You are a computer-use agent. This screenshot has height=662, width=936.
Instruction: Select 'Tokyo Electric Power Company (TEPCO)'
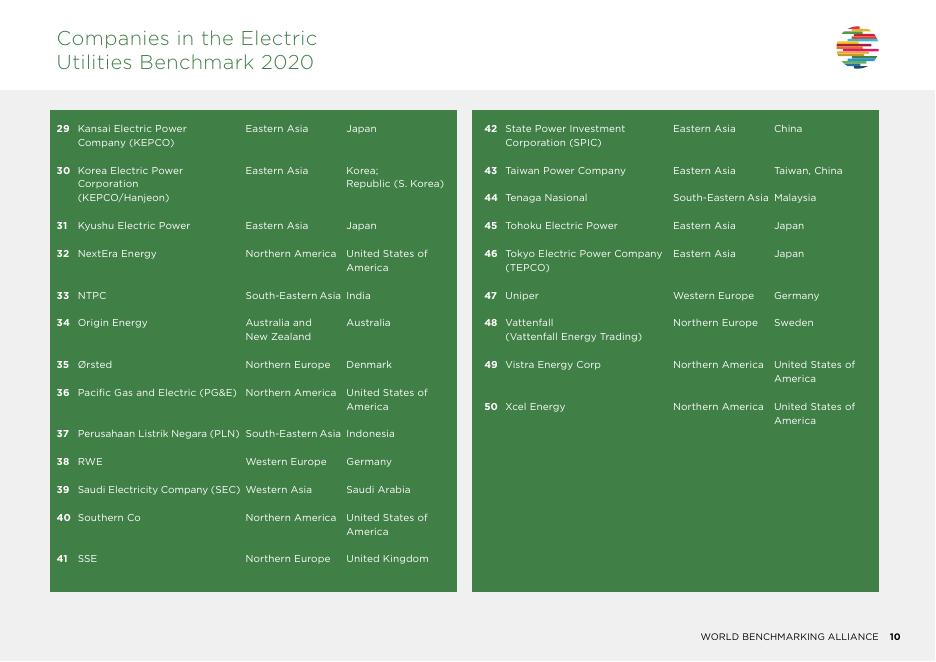[583, 261]
